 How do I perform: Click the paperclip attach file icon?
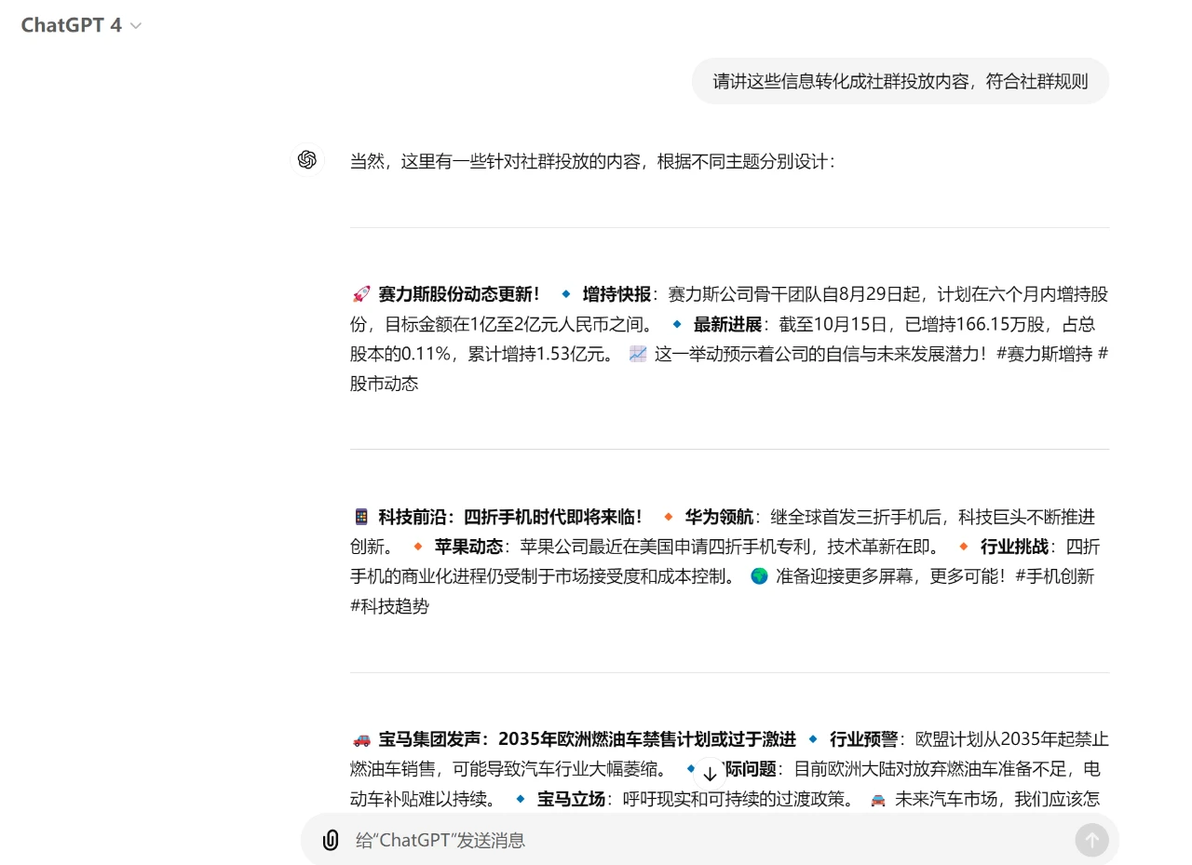[x=331, y=840]
